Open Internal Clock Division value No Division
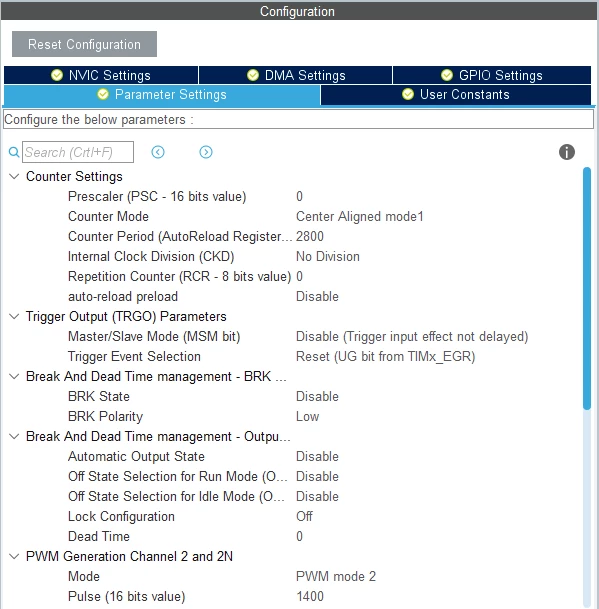This screenshot has height=609, width=599. tap(328, 256)
